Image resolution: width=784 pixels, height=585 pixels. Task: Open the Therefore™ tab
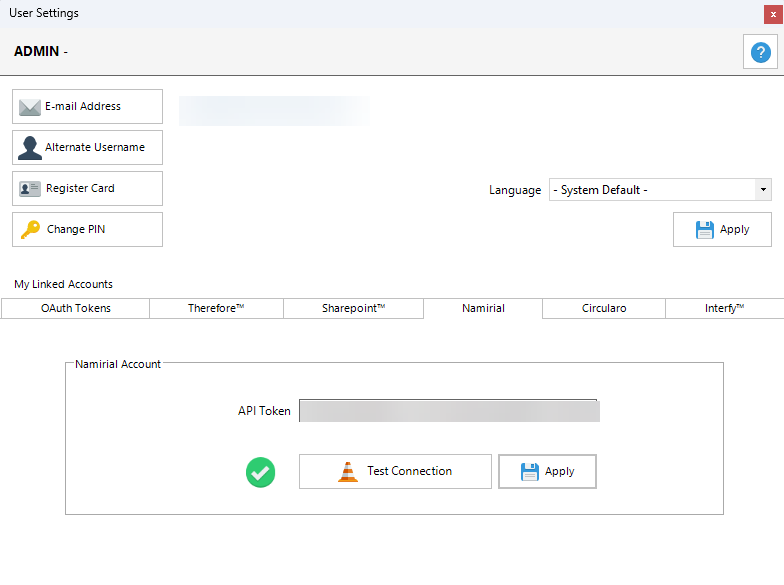click(x=216, y=308)
